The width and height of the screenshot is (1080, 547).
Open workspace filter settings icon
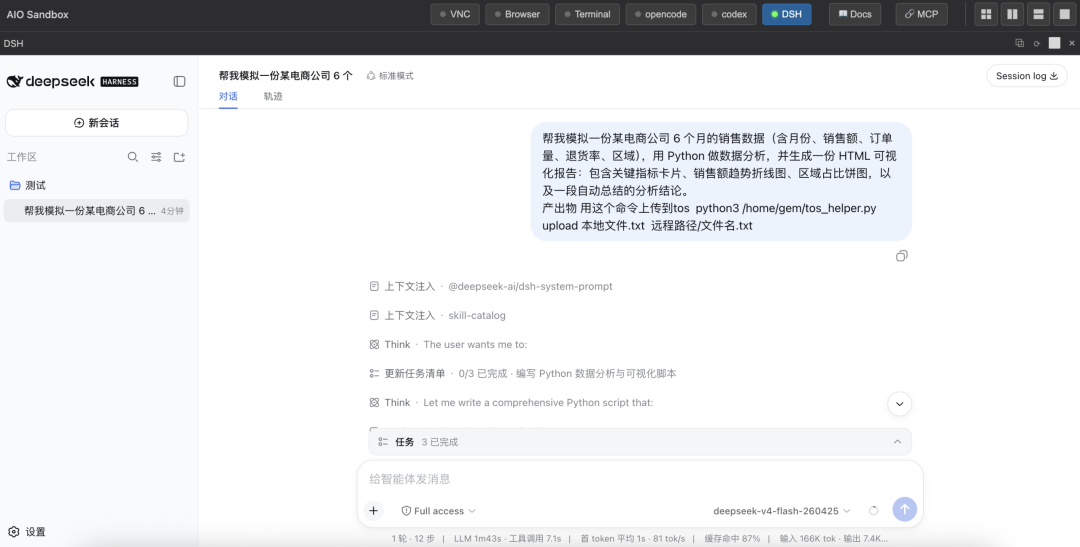(156, 157)
